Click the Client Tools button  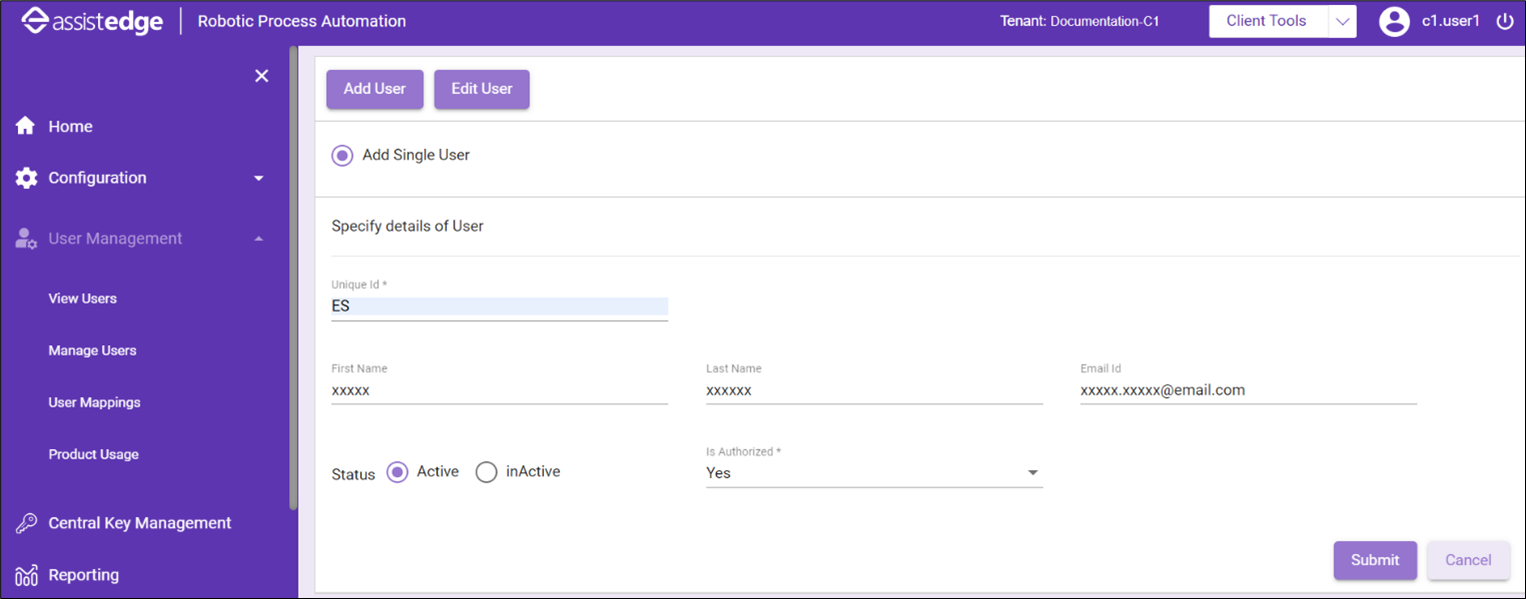tap(1268, 21)
